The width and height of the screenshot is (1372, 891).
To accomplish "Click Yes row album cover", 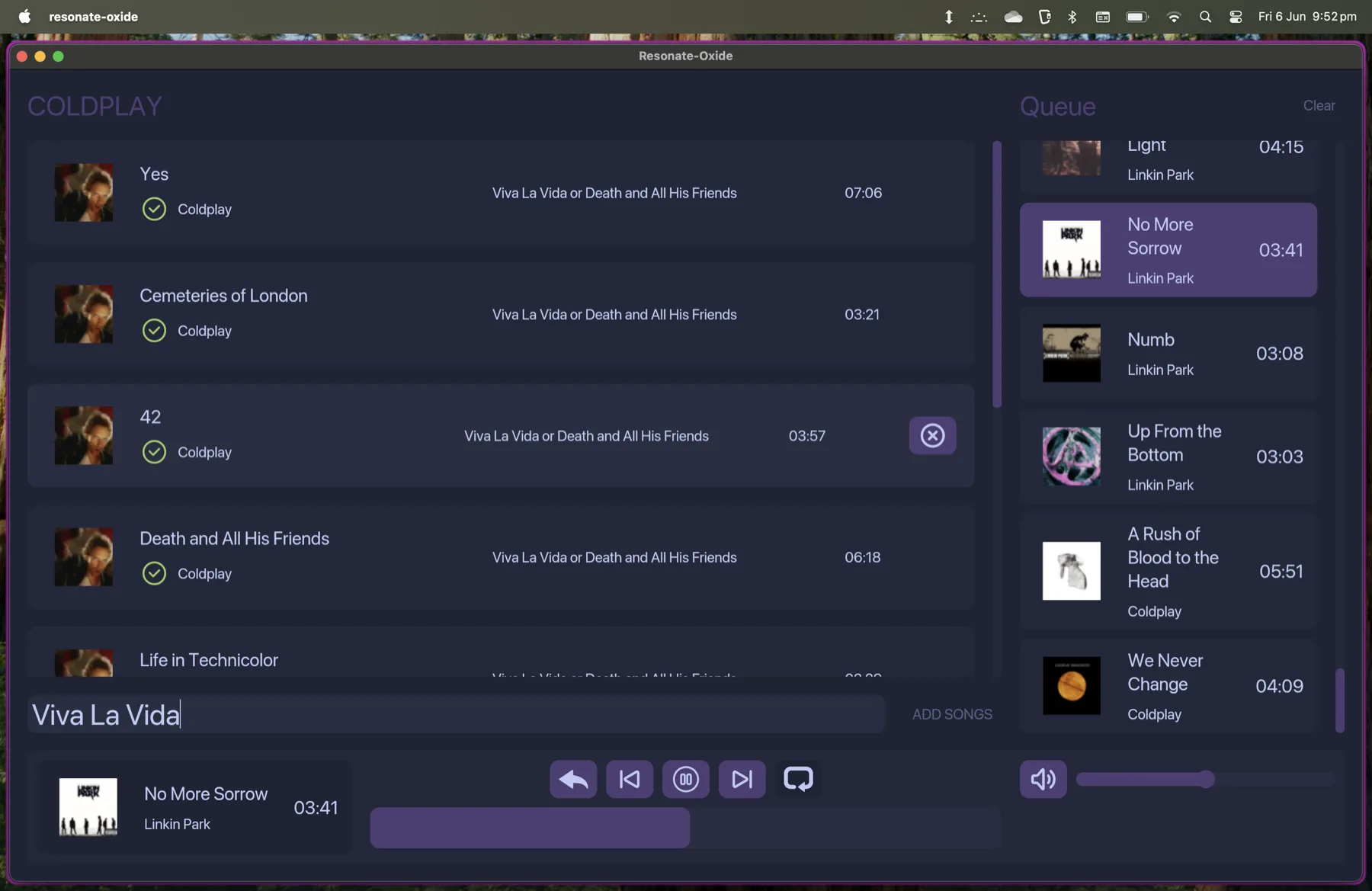I will tap(83, 193).
